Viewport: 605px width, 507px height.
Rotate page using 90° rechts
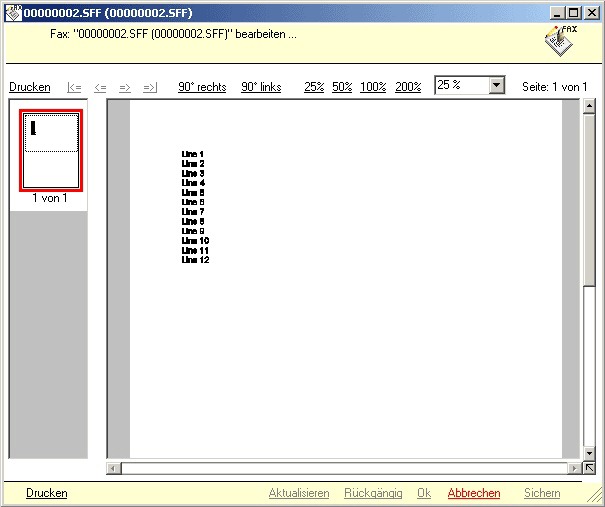tap(202, 87)
